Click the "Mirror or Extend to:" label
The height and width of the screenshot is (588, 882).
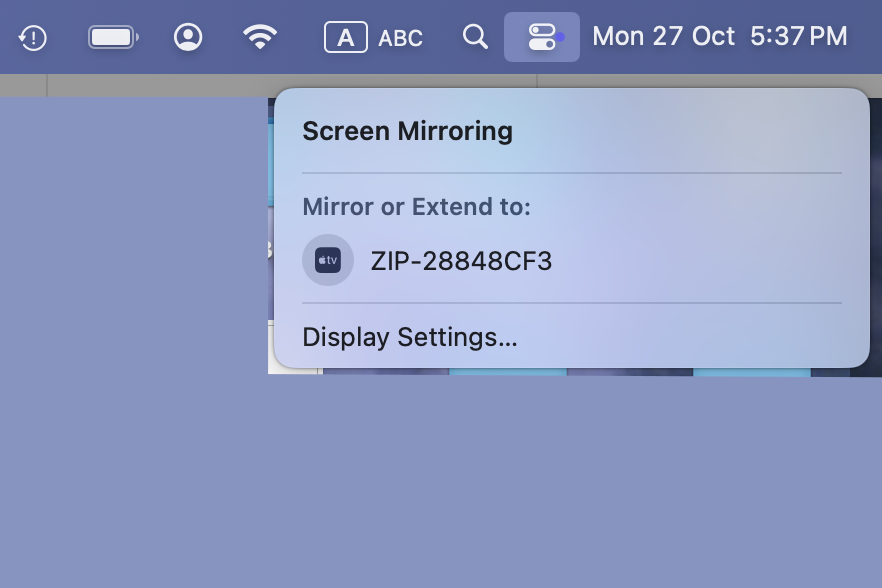(416, 207)
